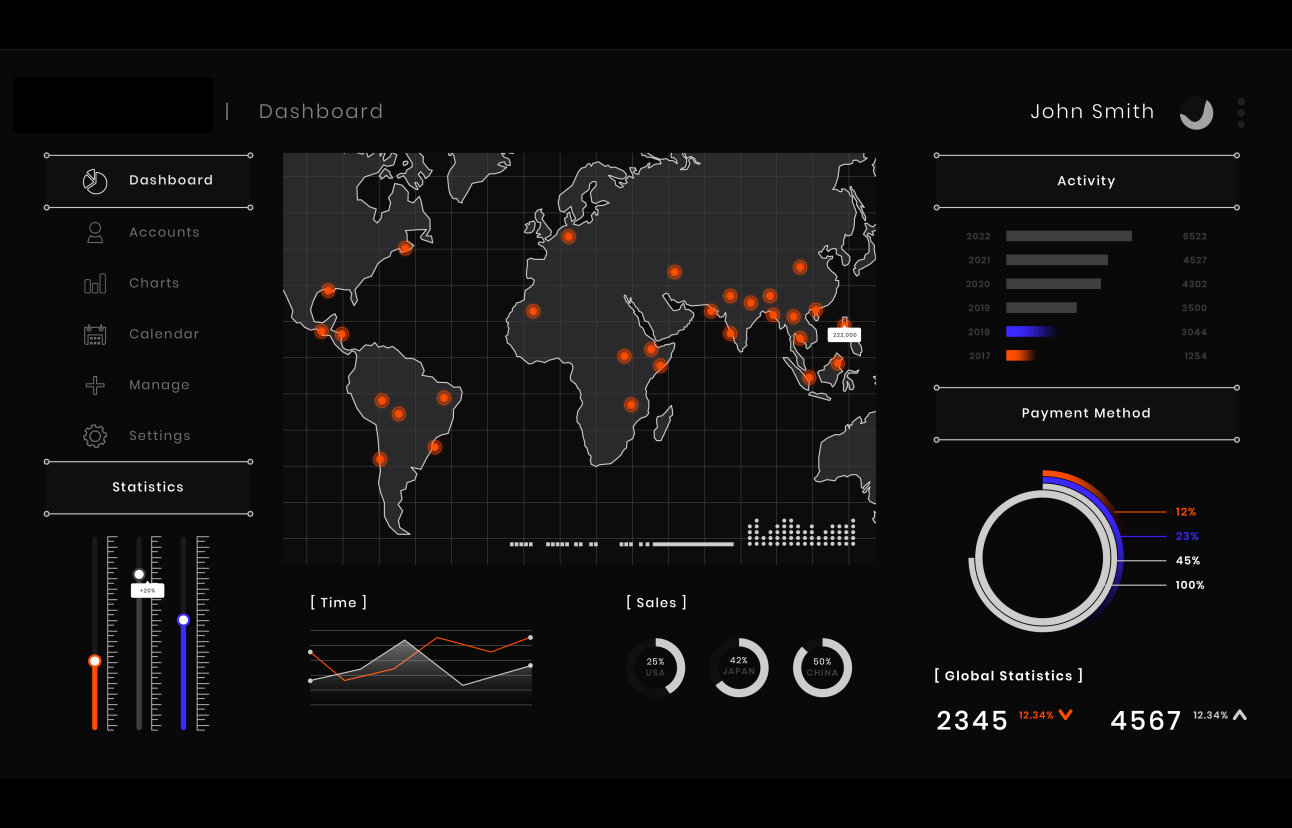Click the Dashboard pie chart icon

[95, 181]
